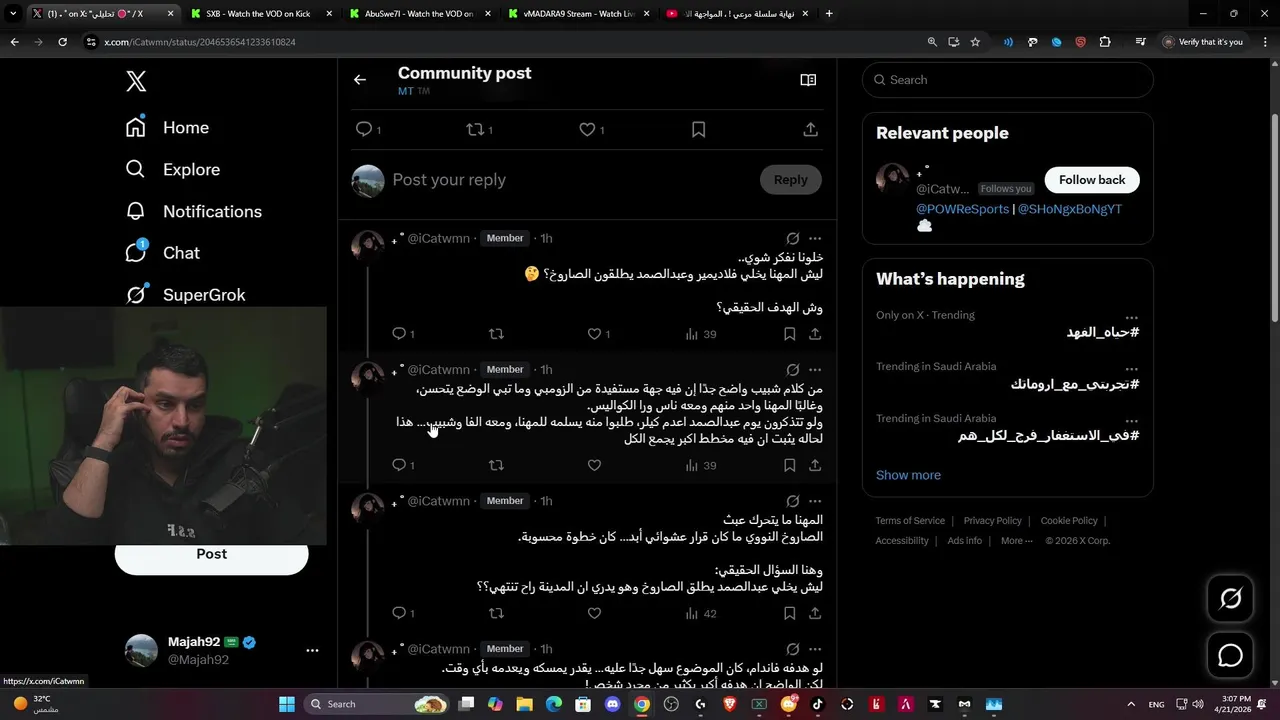This screenshot has width=1280, height=720.
Task: Bookmark this page with the star icon
Action: (975, 42)
